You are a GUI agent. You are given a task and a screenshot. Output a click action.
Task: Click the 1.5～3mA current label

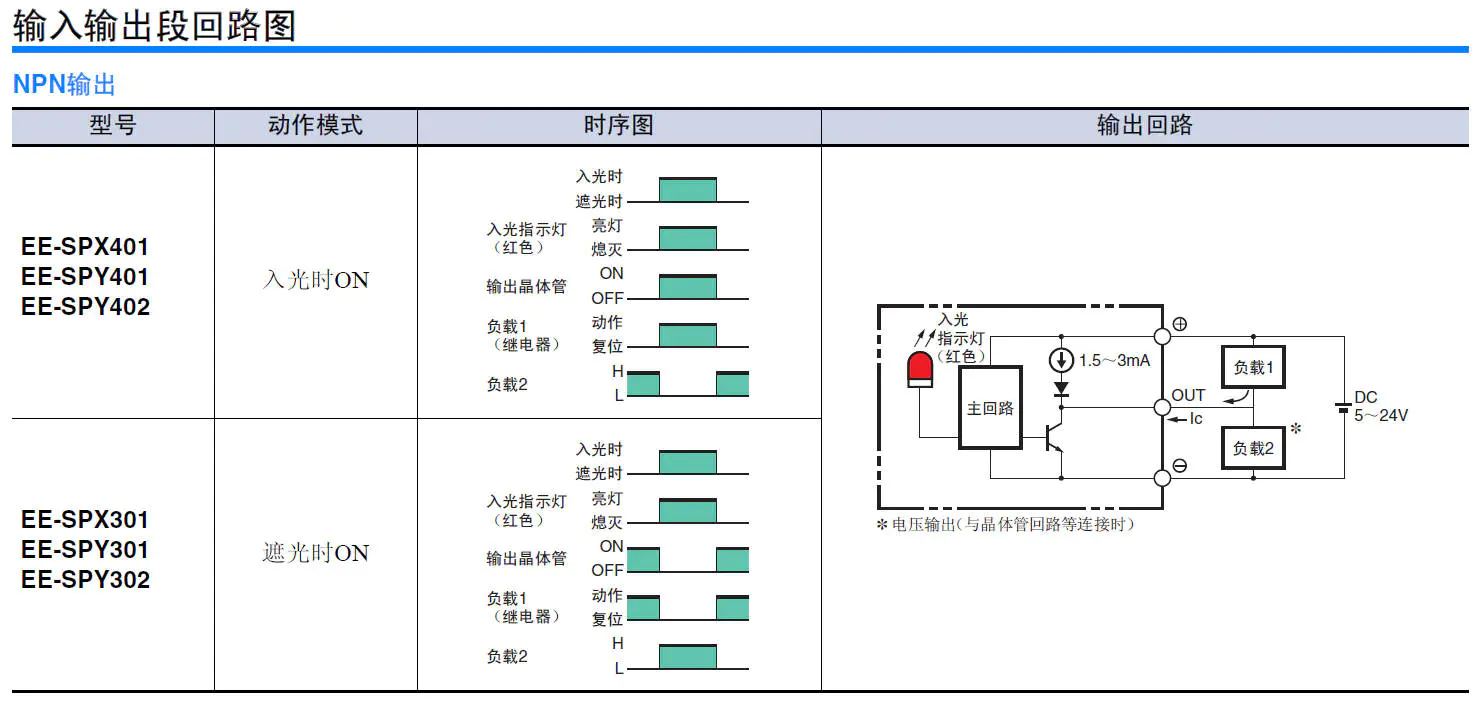(x=1115, y=360)
